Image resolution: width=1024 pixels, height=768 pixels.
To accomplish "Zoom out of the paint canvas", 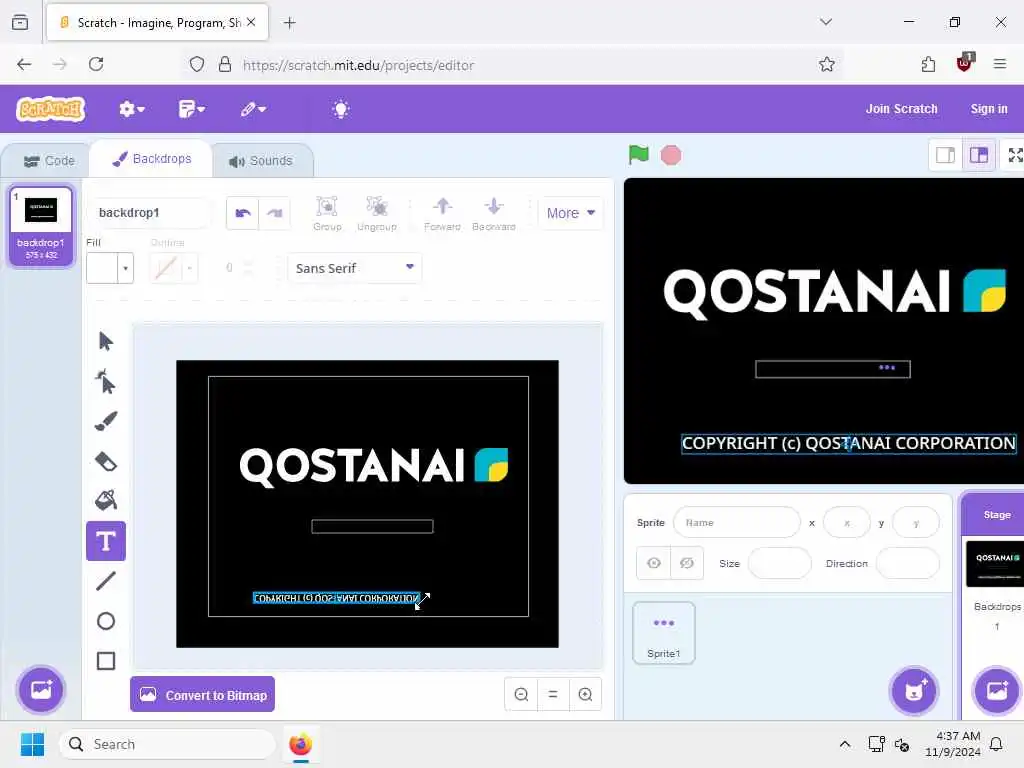I will click(521, 694).
